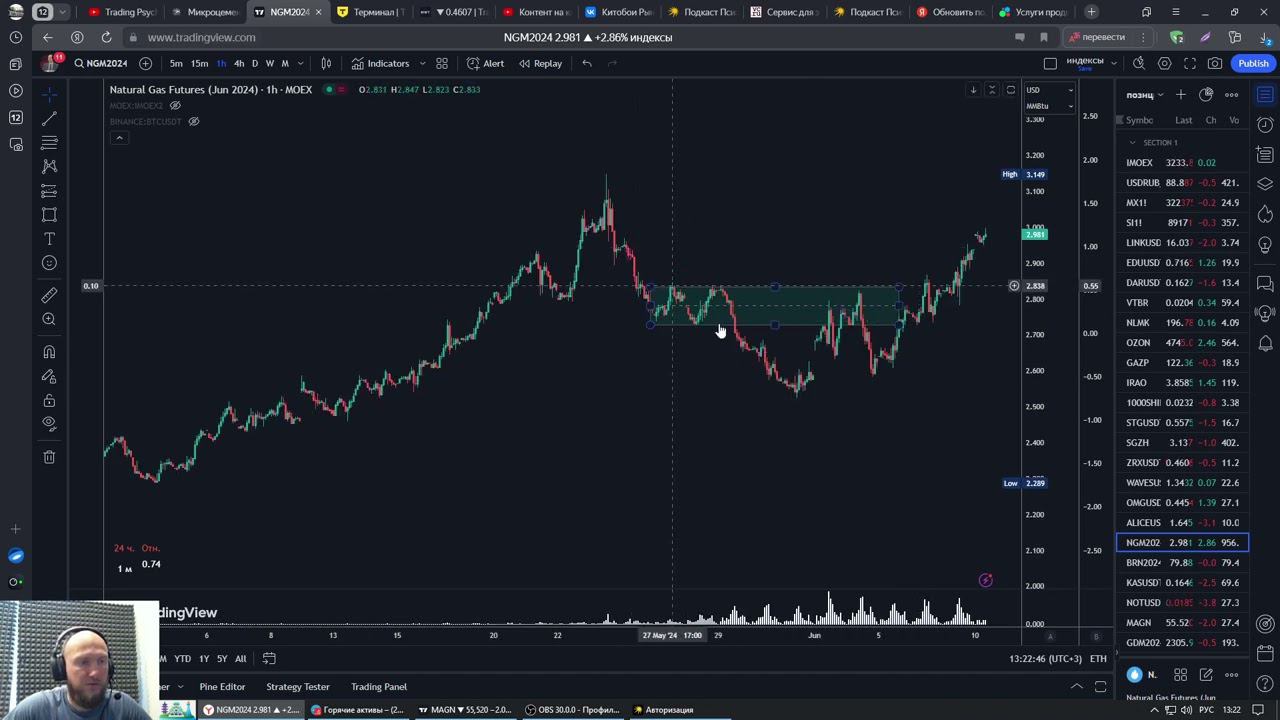Viewport: 1280px width, 720px height.
Task: Take a chart snapshot
Action: (1215, 63)
